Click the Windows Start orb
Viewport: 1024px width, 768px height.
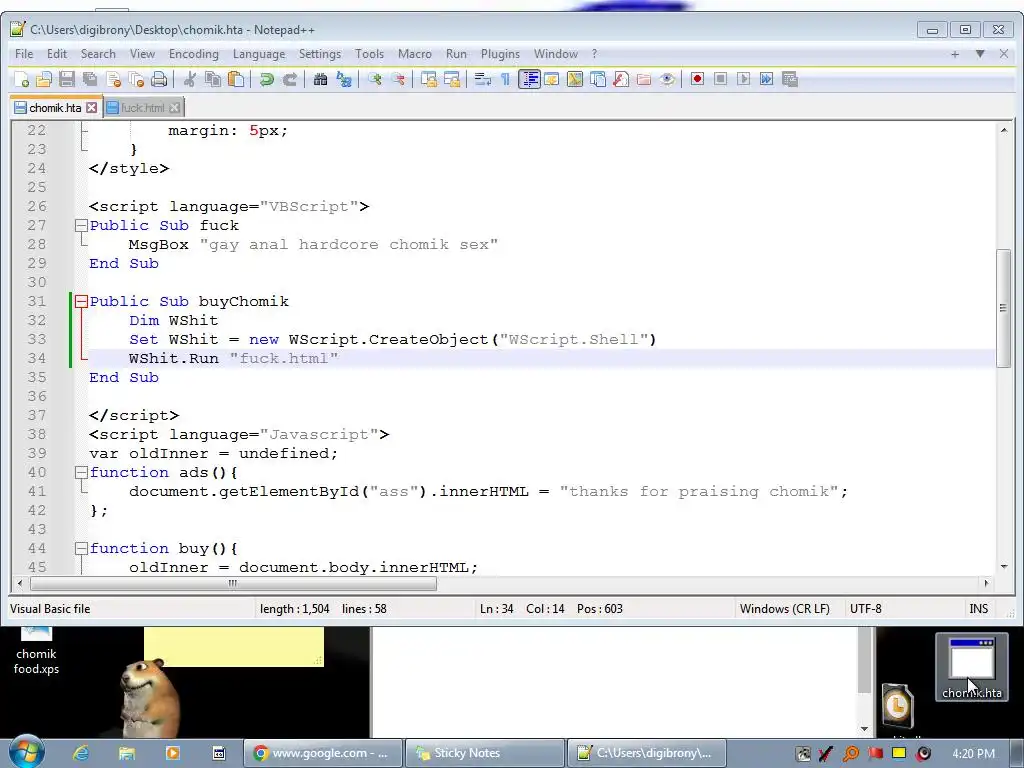[27, 752]
